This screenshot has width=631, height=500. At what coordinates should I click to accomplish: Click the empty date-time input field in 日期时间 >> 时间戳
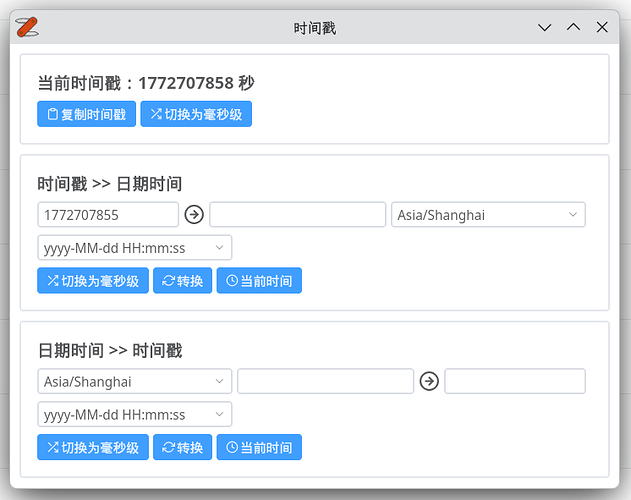[326, 381]
